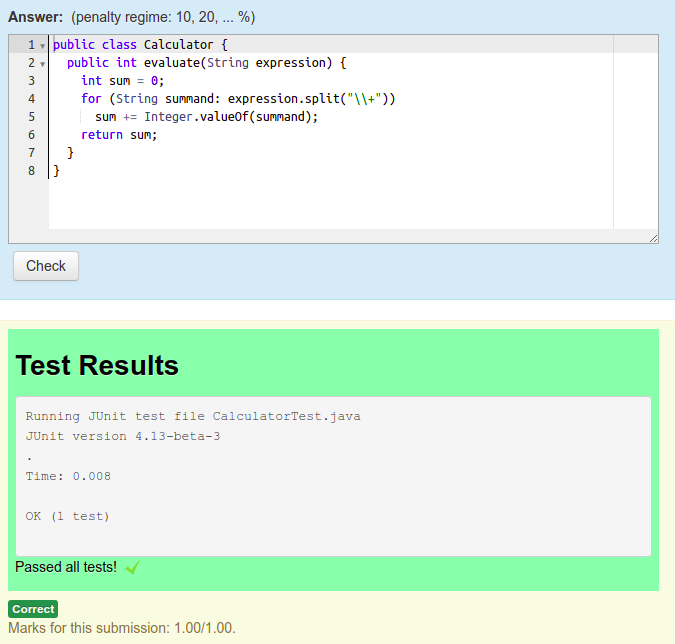Click the 'Answer:' label
The height and width of the screenshot is (644, 675).
pos(36,17)
